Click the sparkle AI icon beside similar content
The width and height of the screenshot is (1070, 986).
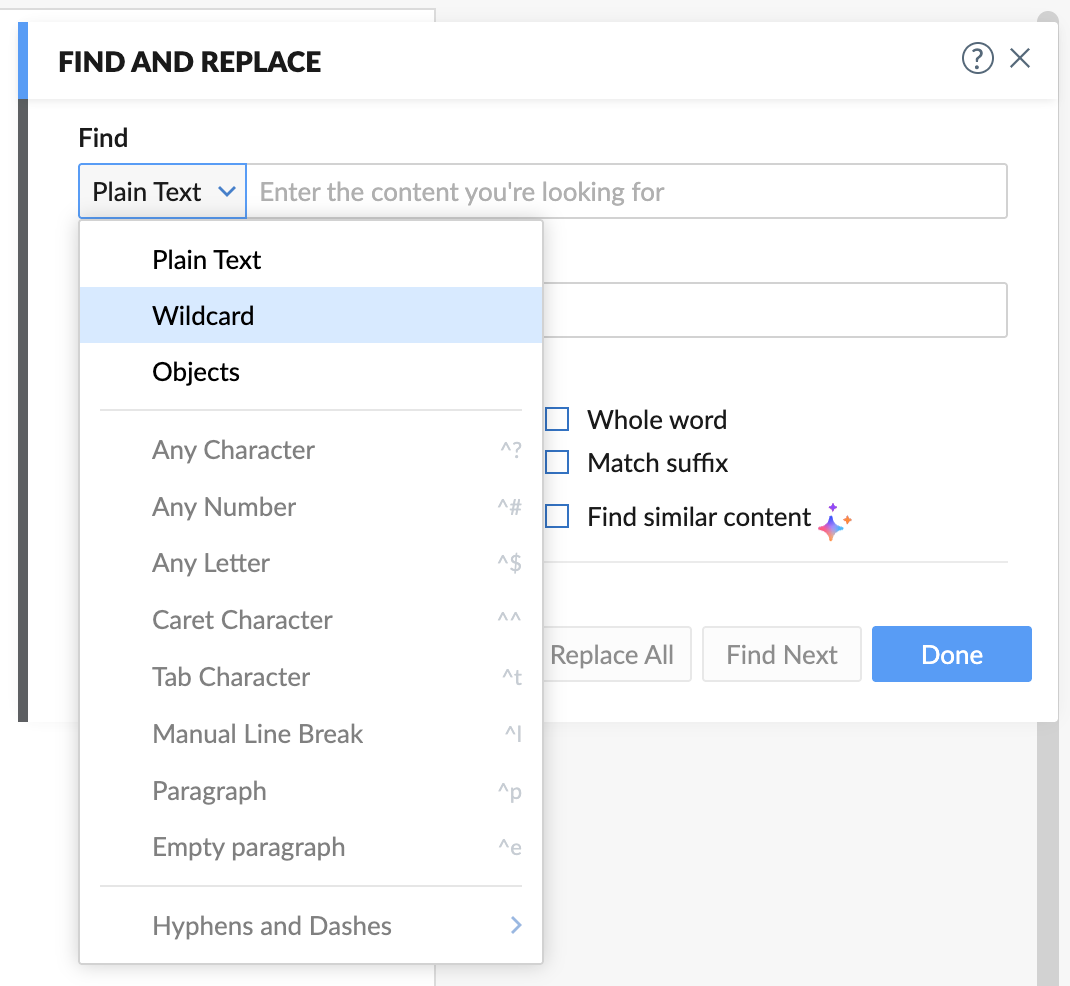(x=834, y=522)
